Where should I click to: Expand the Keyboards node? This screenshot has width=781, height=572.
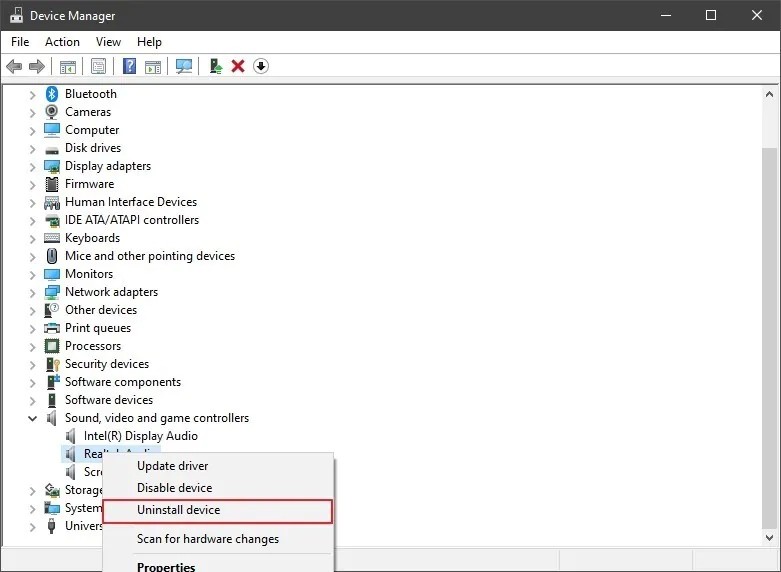coord(32,239)
